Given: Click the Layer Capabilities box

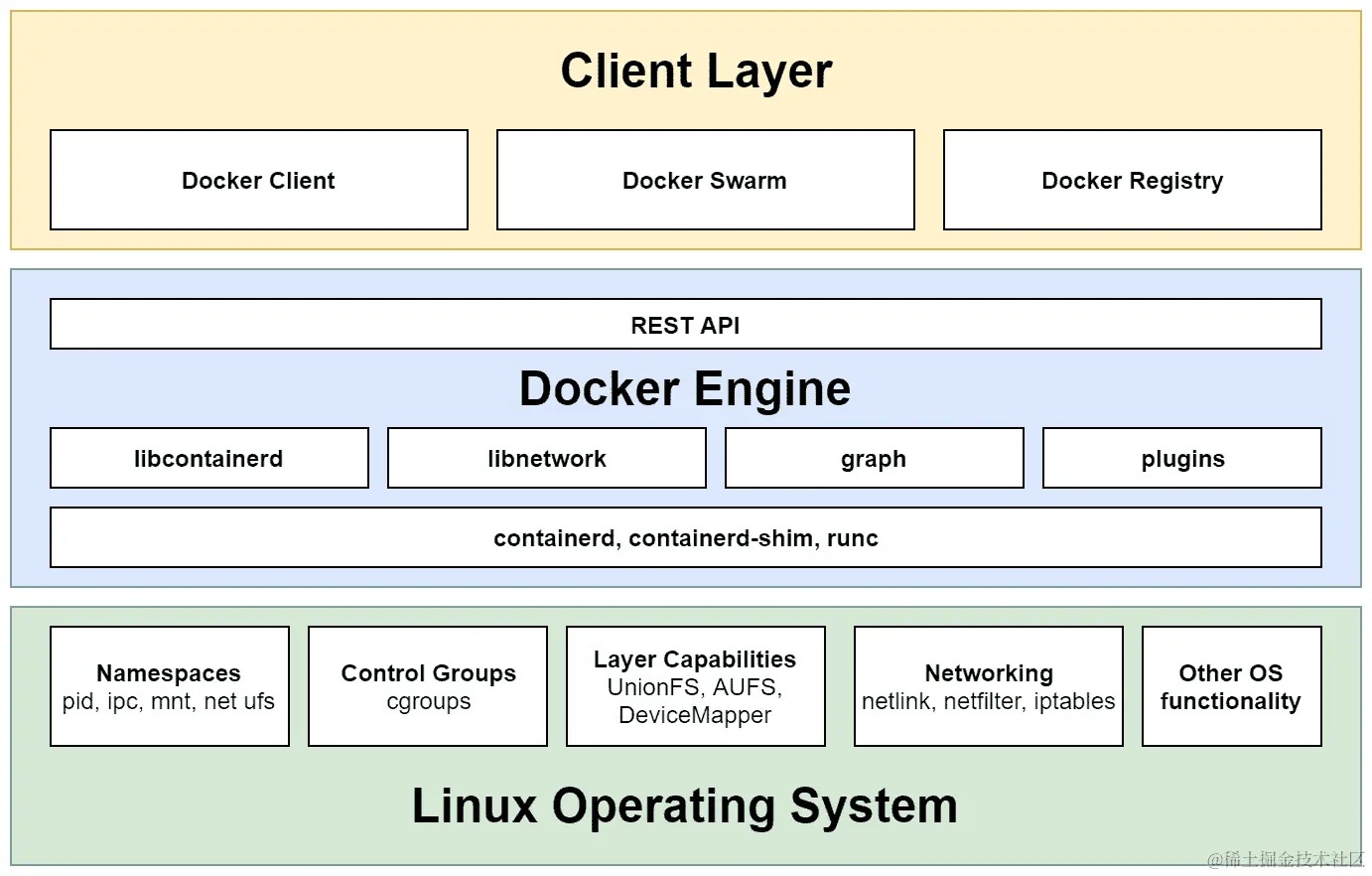Looking at the screenshot, I should point(696,686).
